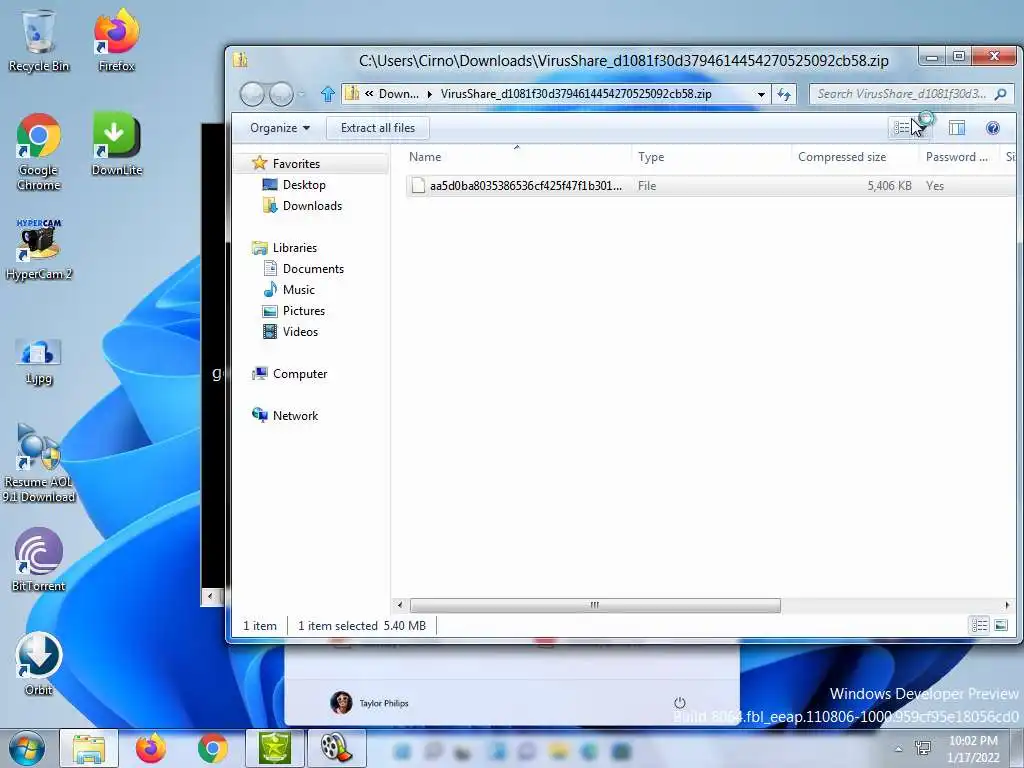Open the network tray icon
The width and height of the screenshot is (1024, 768).
tap(923, 748)
